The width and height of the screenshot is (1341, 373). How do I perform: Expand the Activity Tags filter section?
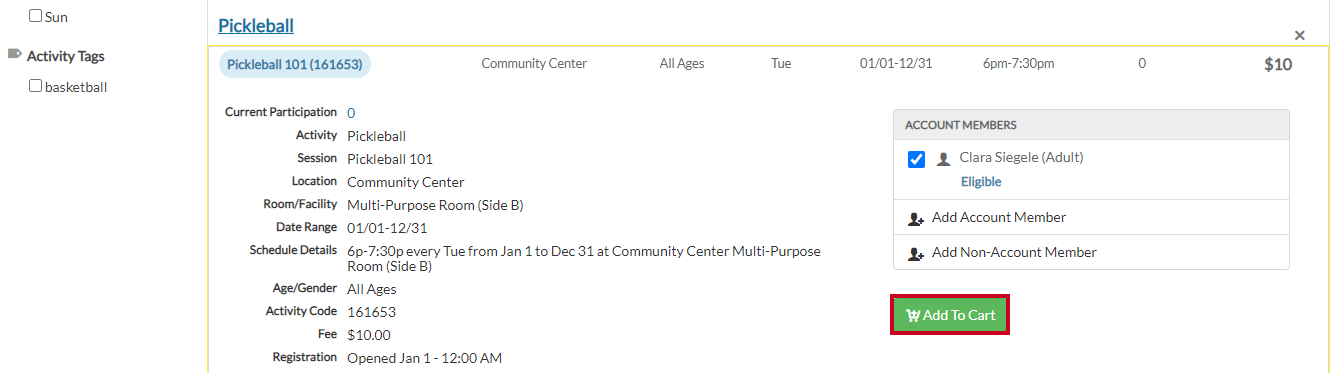point(65,56)
